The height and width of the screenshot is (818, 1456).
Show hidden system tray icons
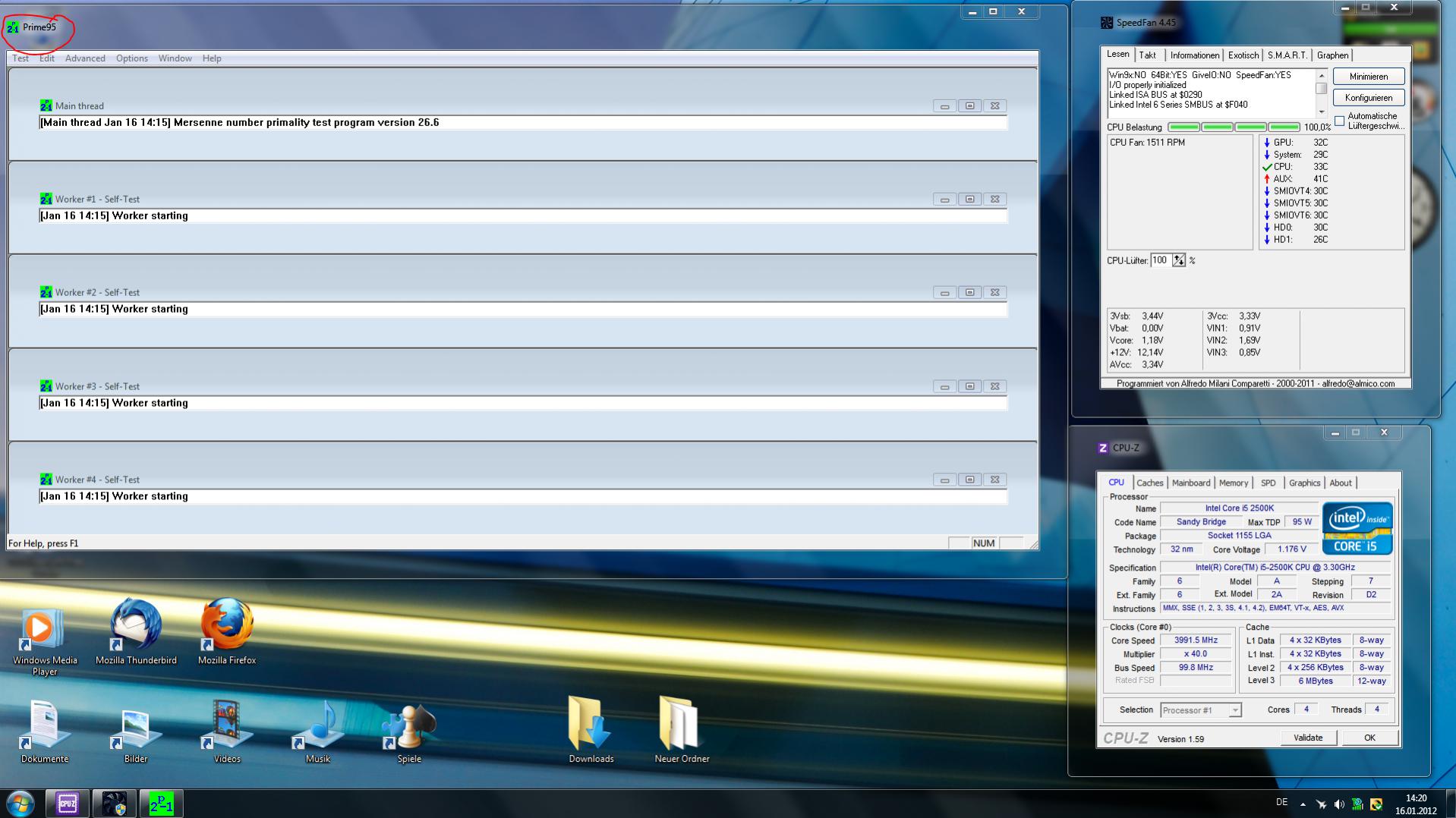(1303, 804)
